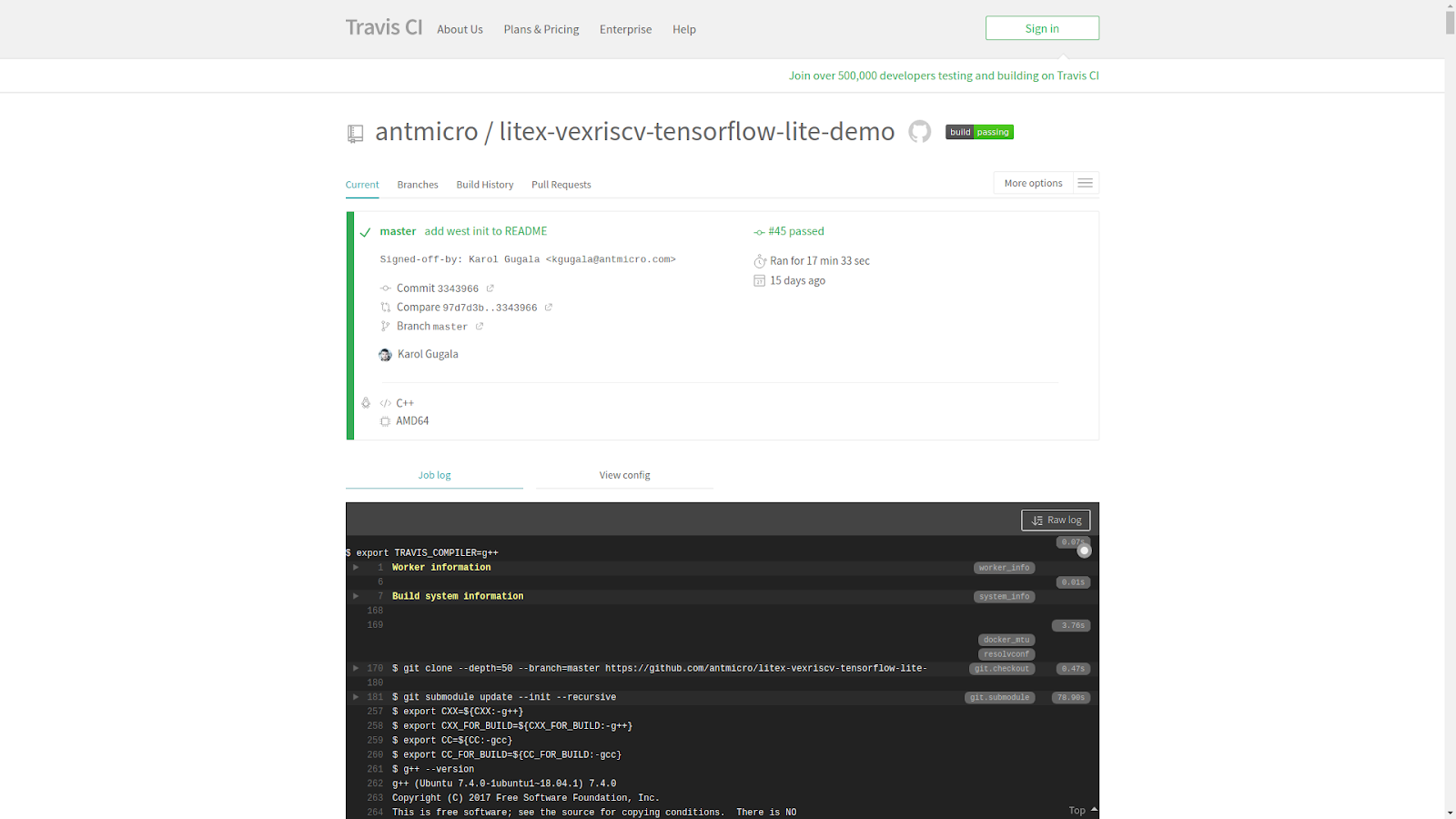The image size is (1456, 819).
Task: Open Plans & Pricing page
Action: click(x=541, y=29)
